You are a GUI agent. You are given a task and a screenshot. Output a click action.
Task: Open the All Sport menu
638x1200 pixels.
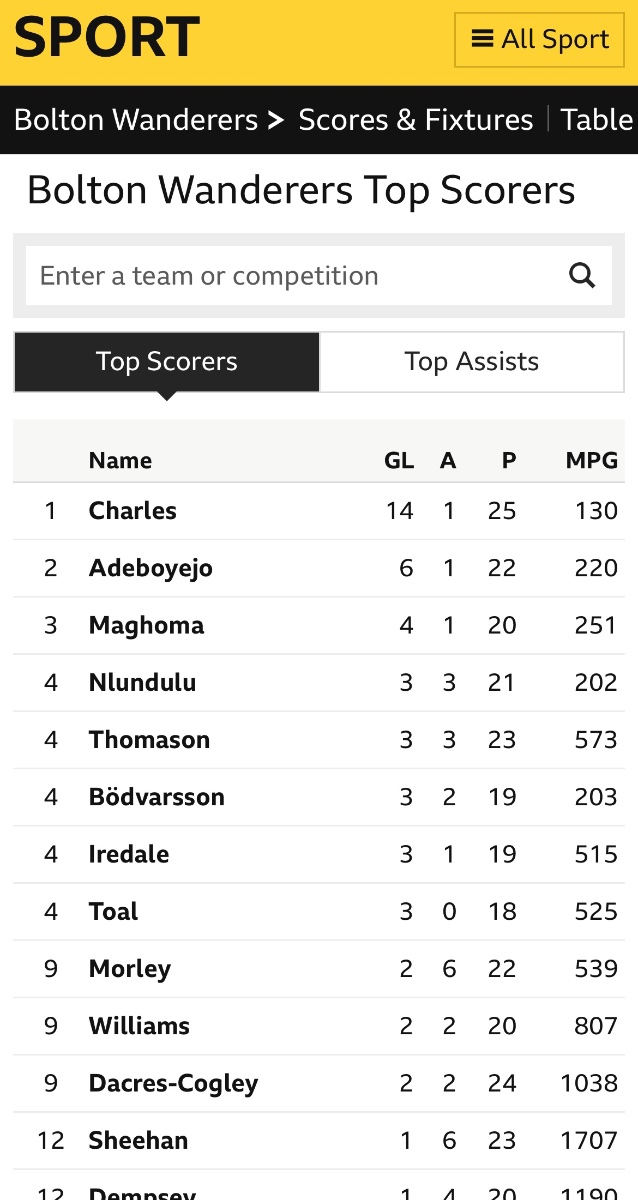click(x=540, y=40)
